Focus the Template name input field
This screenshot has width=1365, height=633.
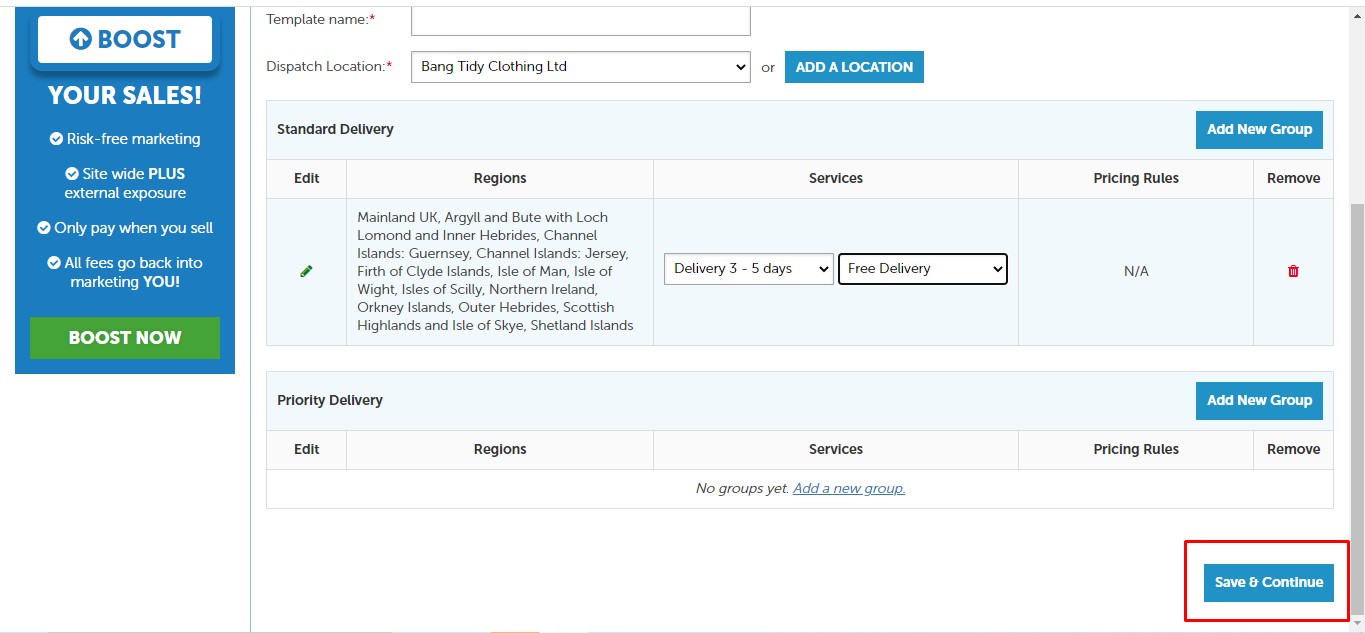(581, 20)
